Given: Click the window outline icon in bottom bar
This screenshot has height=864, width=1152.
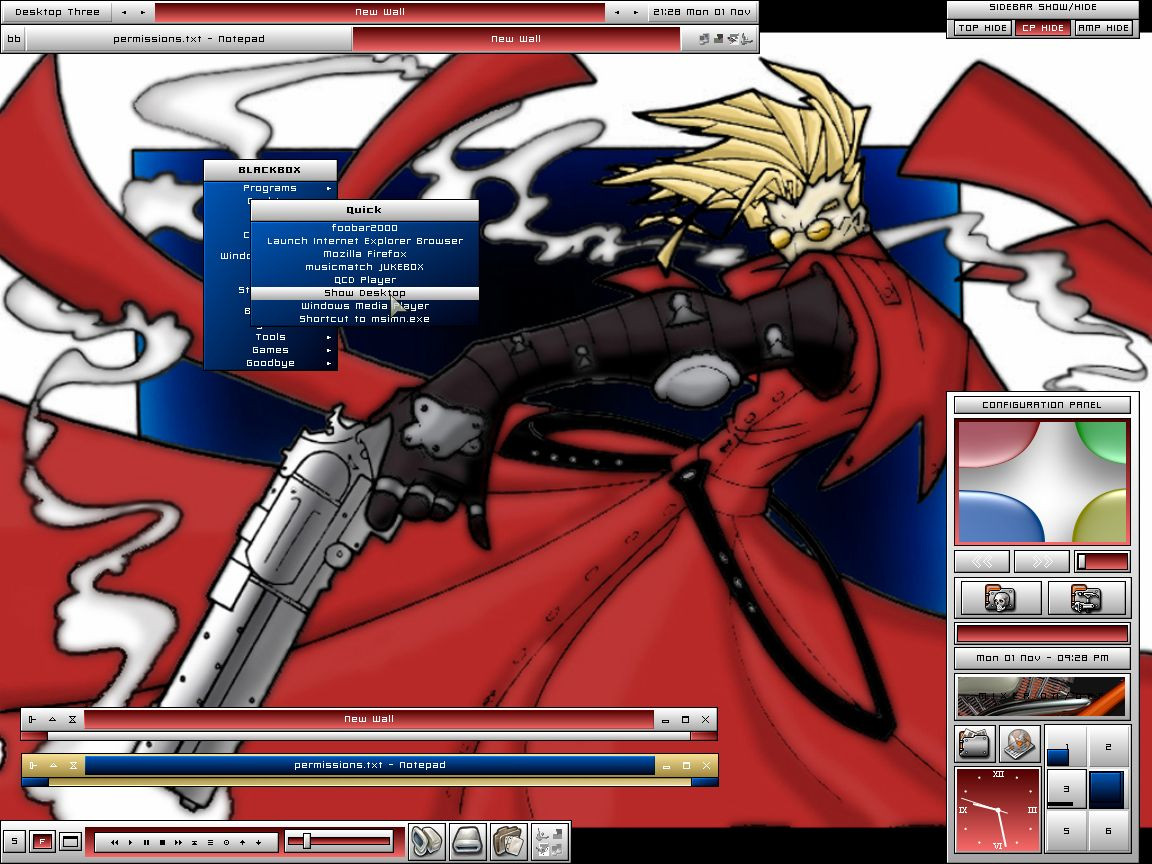Looking at the screenshot, I should [x=71, y=841].
